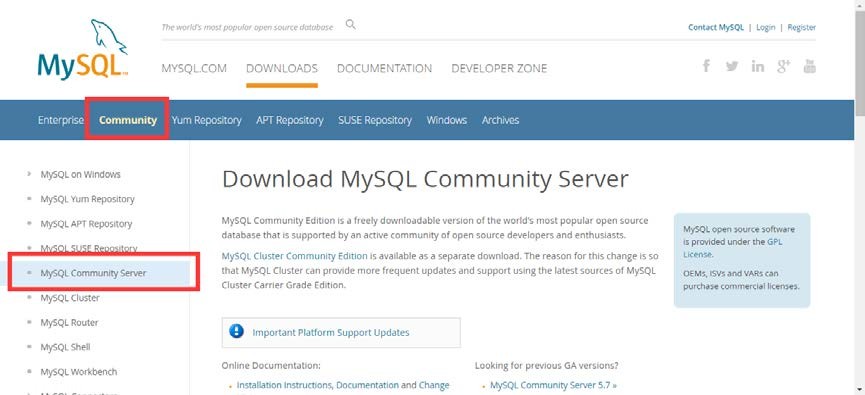Open MySQL Community Server sidebar item
Screen dimensions: 865x395
(93, 273)
